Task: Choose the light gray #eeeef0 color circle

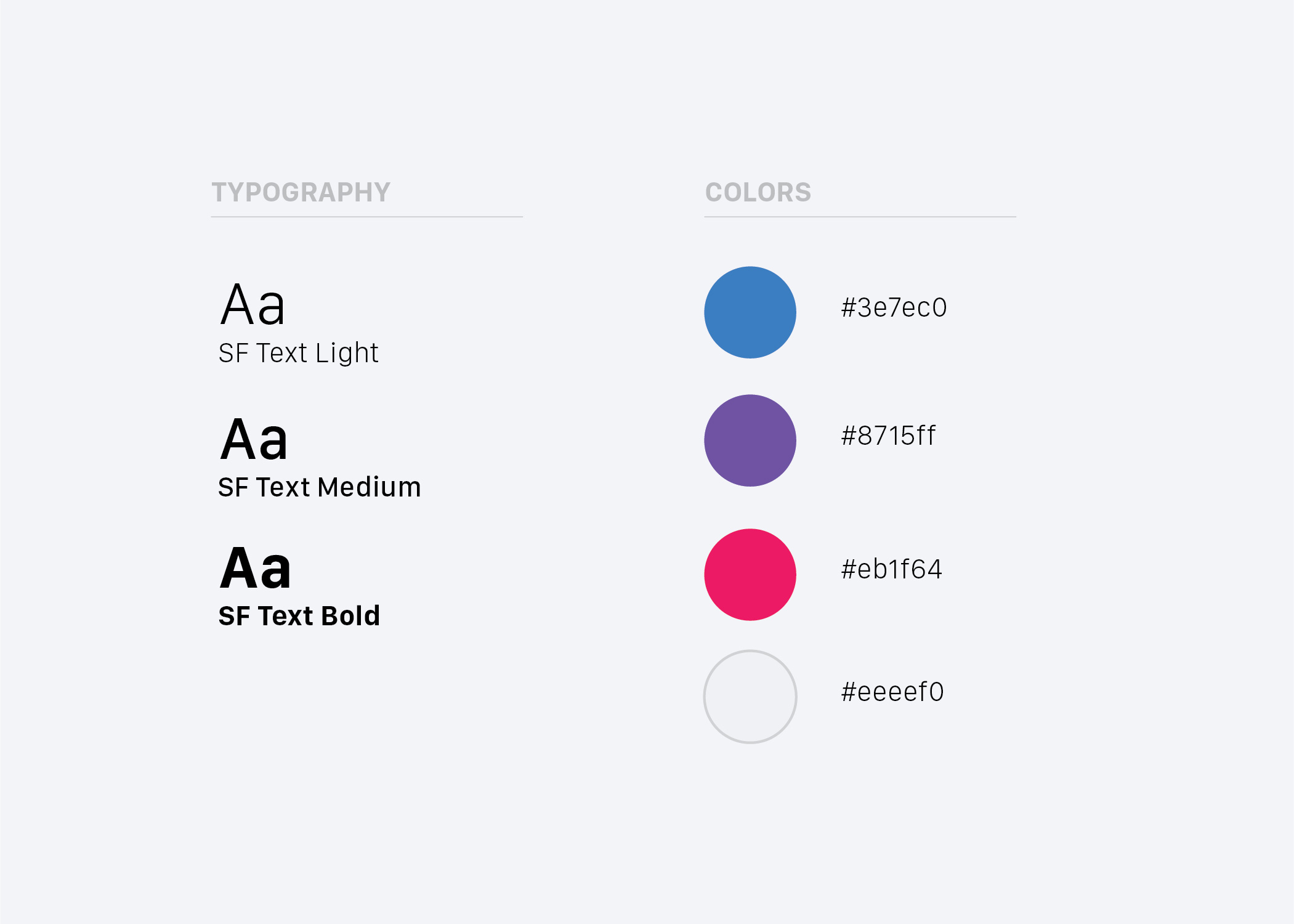Action: [x=750, y=697]
